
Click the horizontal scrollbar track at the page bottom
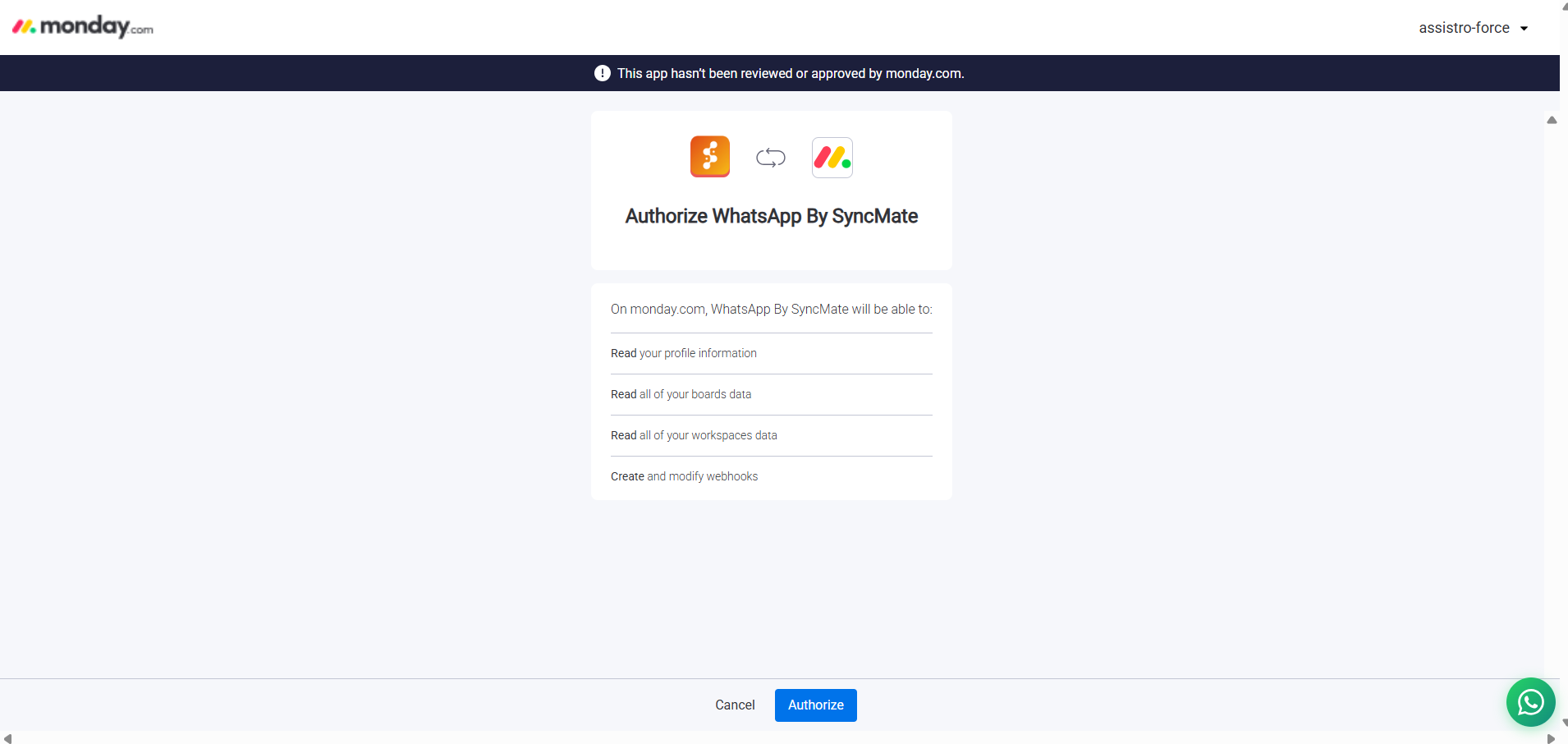click(x=780, y=738)
